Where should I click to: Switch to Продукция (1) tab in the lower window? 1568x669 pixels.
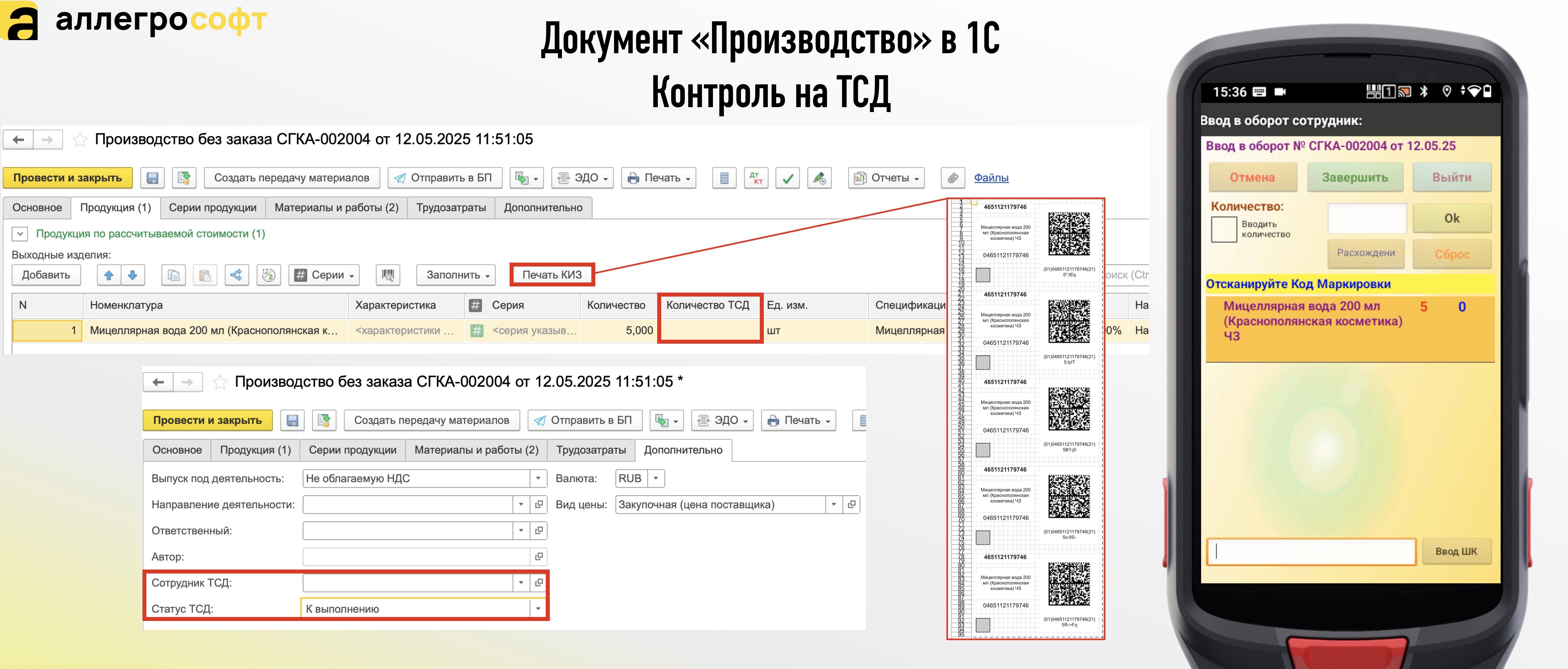256,450
